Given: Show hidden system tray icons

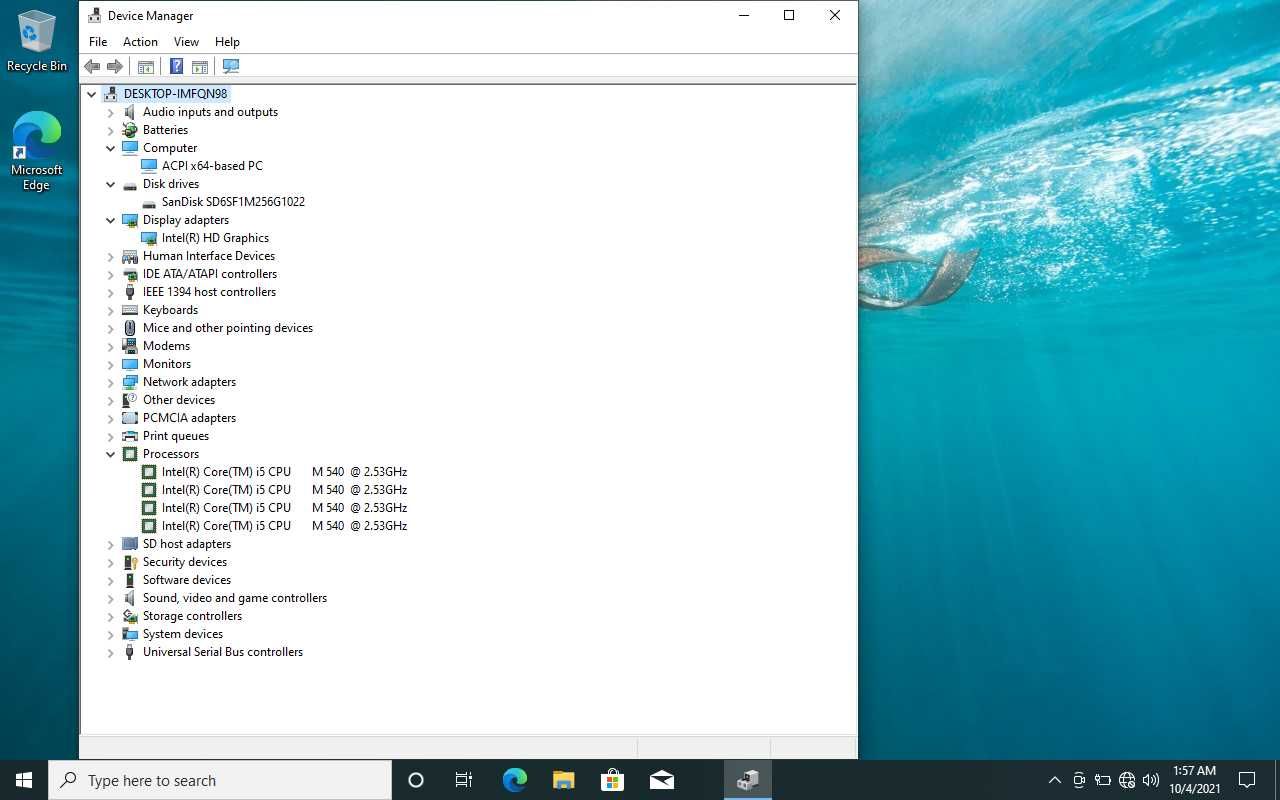Looking at the screenshot, I should (1054, 780).
